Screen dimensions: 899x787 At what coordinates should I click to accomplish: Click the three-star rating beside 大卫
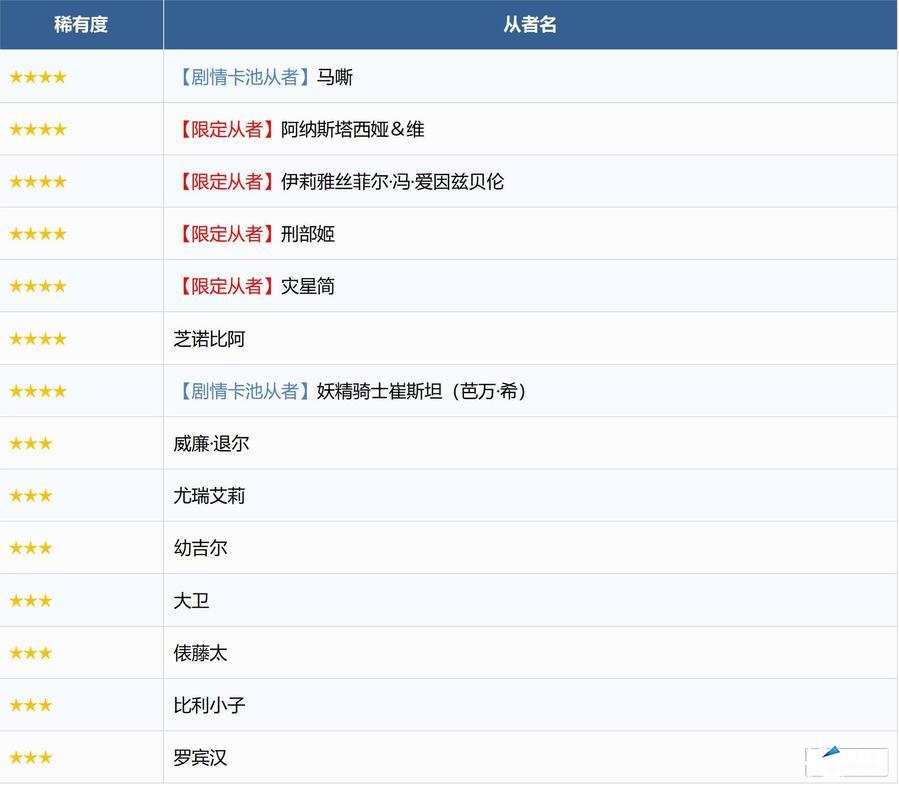click(x=31, y=601)
